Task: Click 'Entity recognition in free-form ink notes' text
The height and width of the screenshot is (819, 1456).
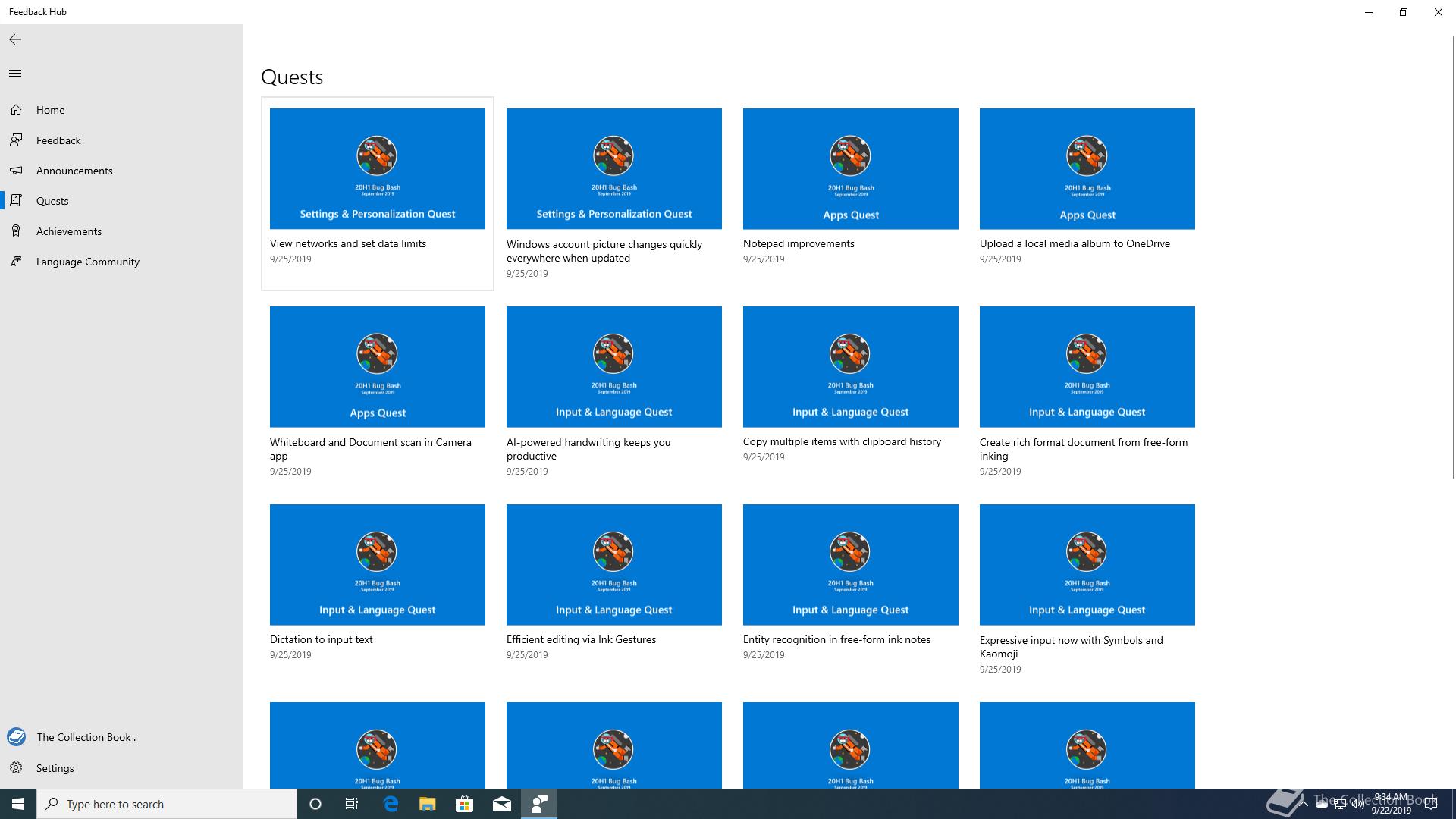Action: click(836, 639)
